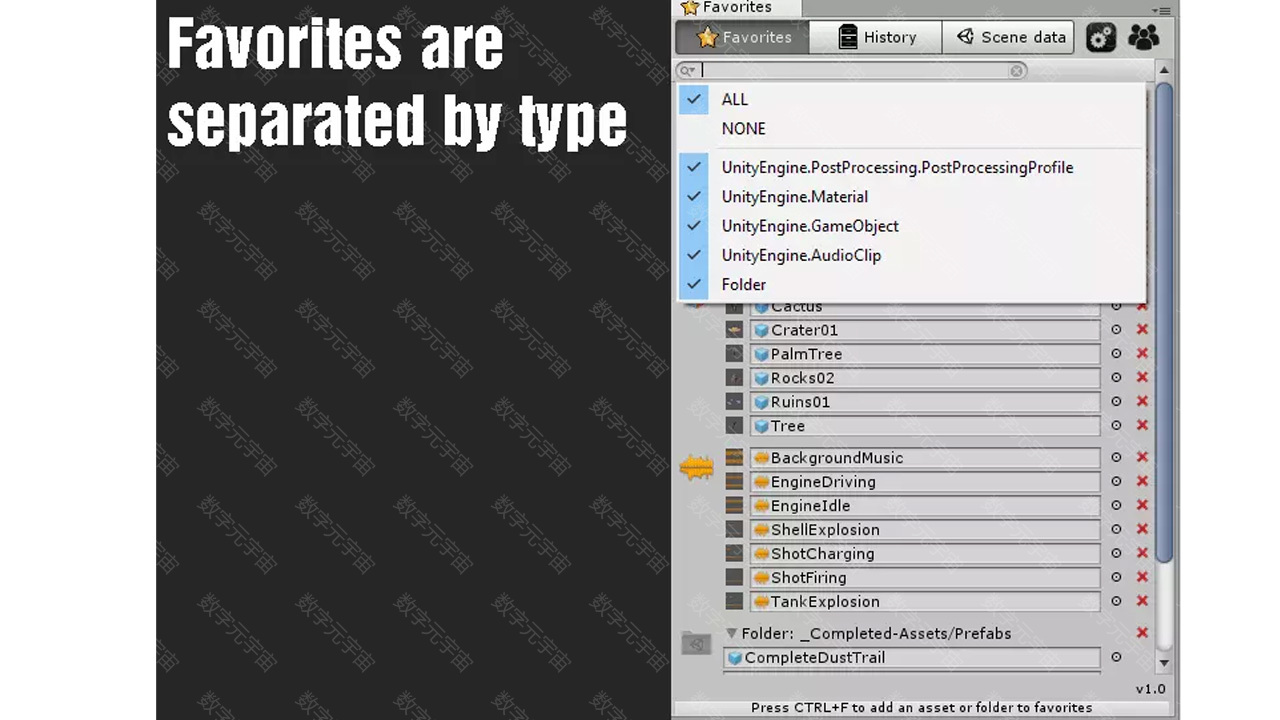1280x720 pixels.
Task: Remove EngineIdle from favorites
Action: point(1142,506)
